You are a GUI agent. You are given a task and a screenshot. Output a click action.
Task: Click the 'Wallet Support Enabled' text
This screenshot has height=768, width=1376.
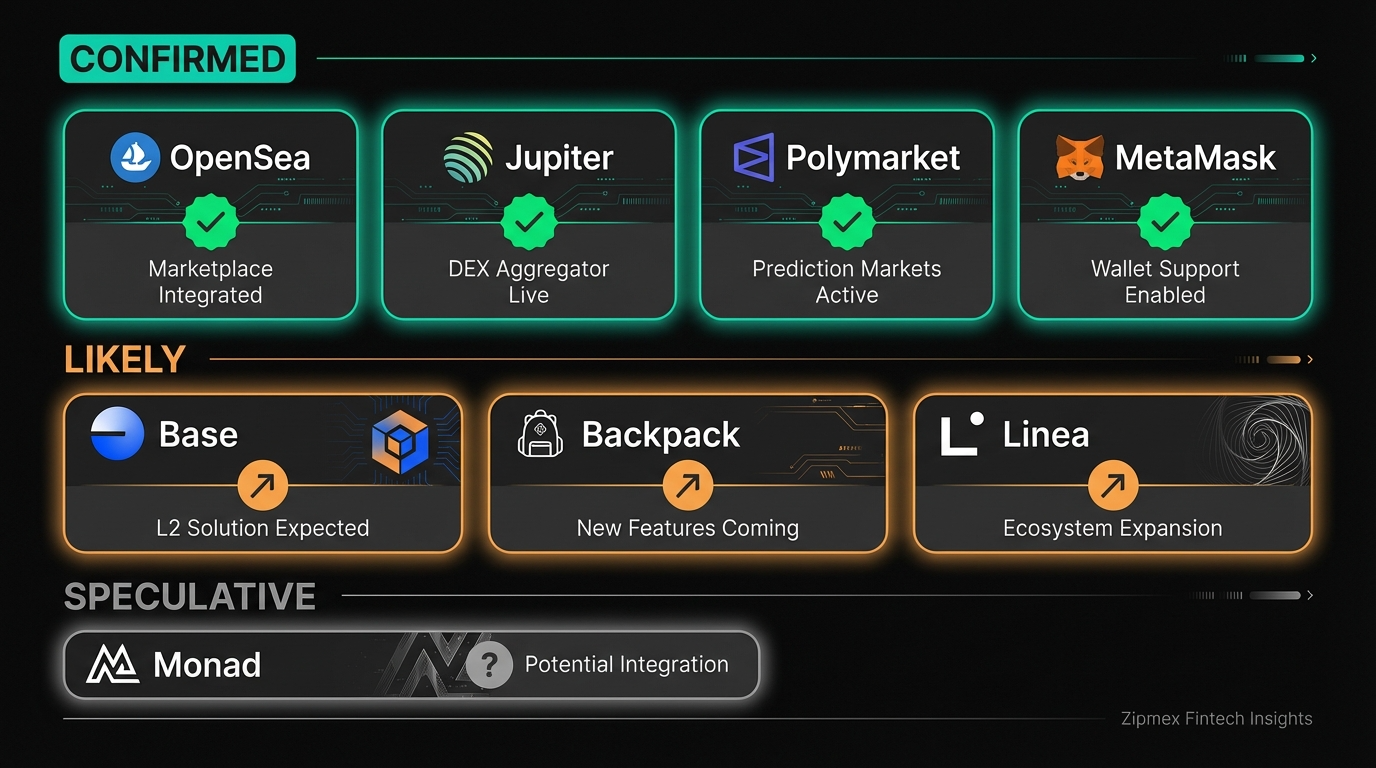point(1165,282)
